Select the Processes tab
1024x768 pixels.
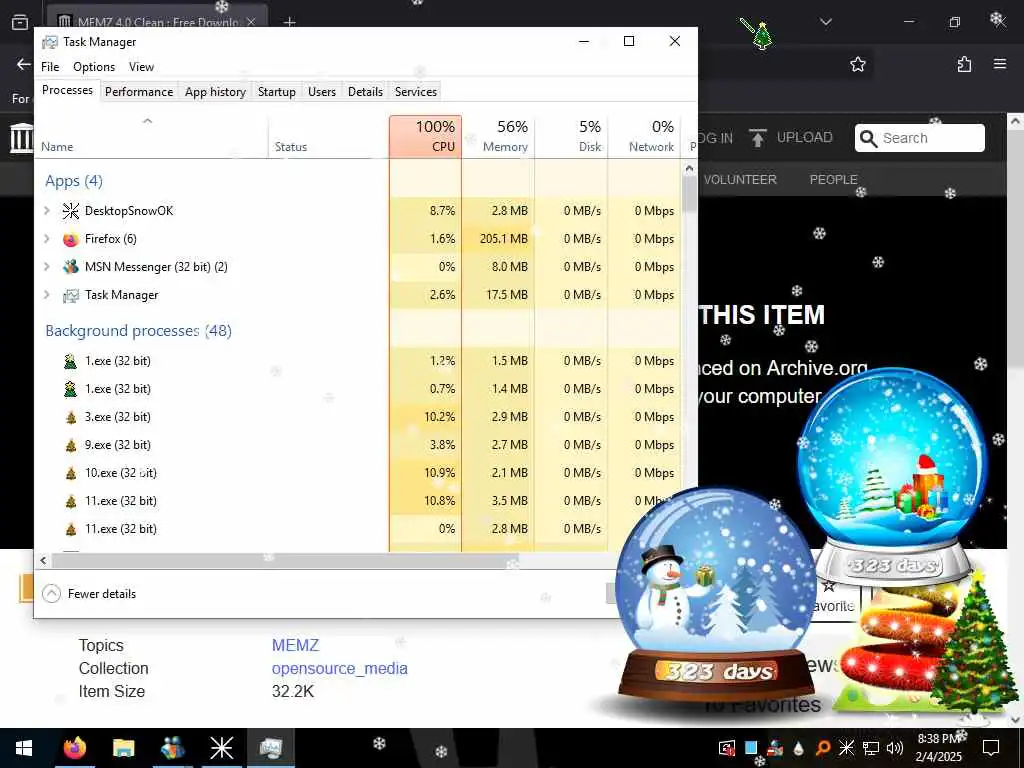(x=67, y=90)
